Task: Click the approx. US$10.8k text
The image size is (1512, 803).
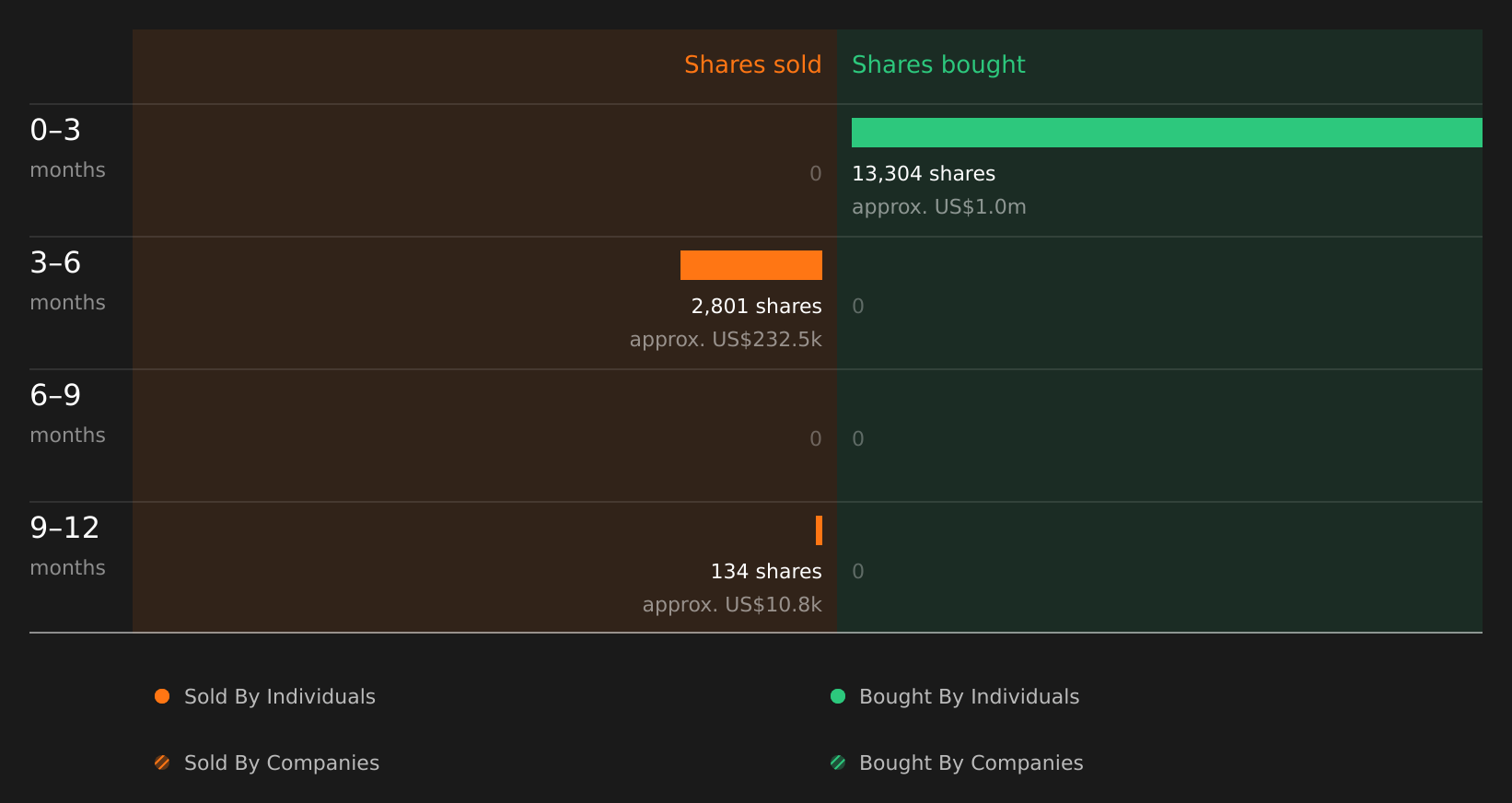Action: click(x=732, y=605)
